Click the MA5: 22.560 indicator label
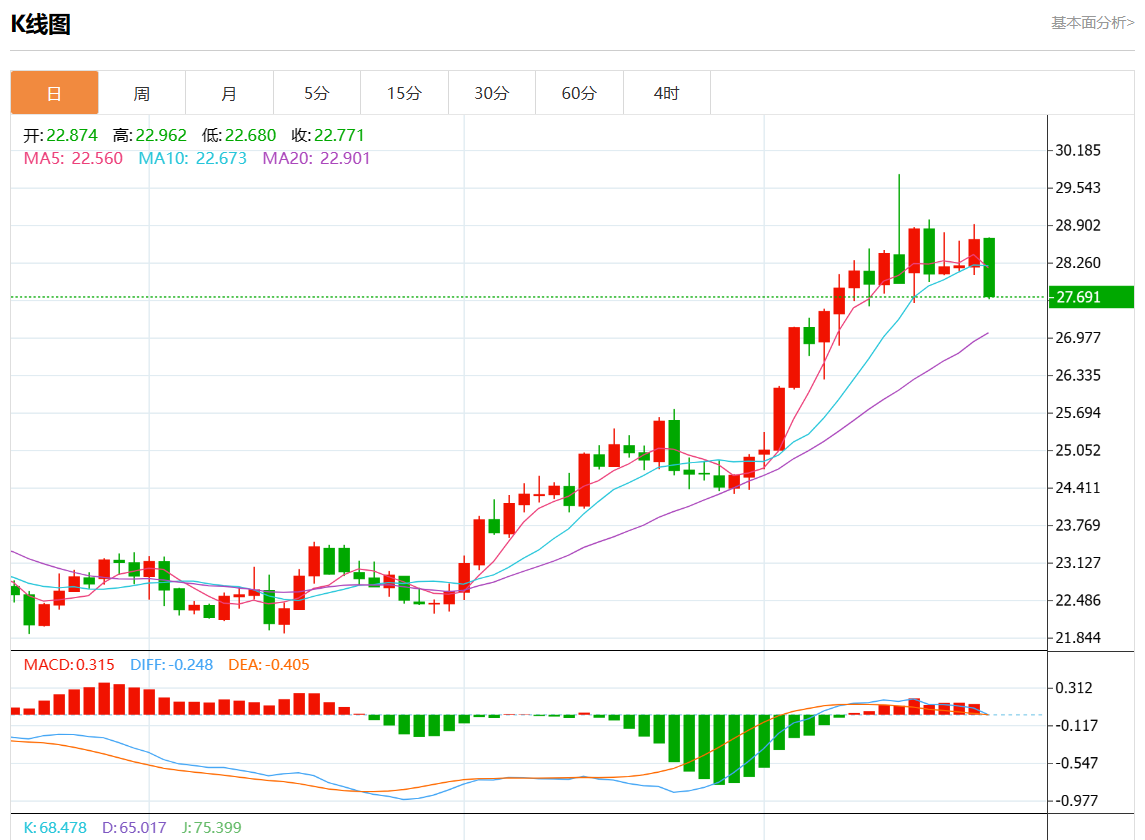The height and width of the screenshot is (840, 1145). (73, 159)
